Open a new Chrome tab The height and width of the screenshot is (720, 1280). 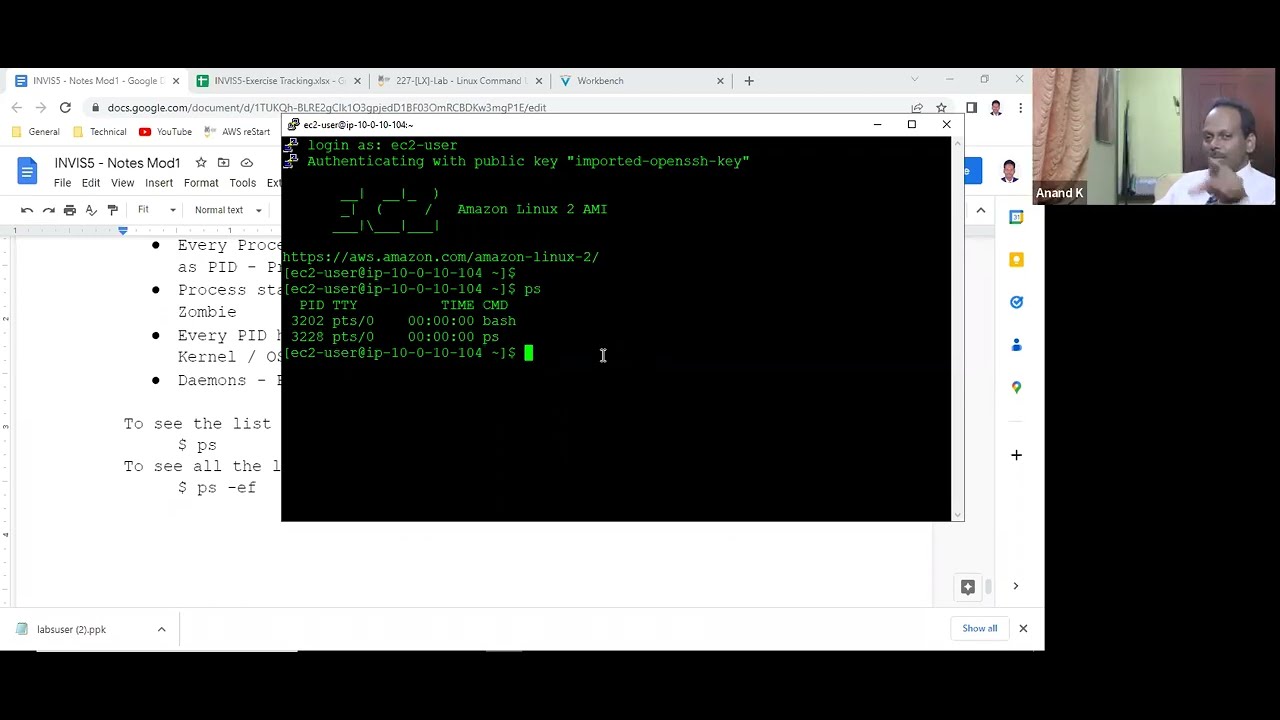(749, 81)
